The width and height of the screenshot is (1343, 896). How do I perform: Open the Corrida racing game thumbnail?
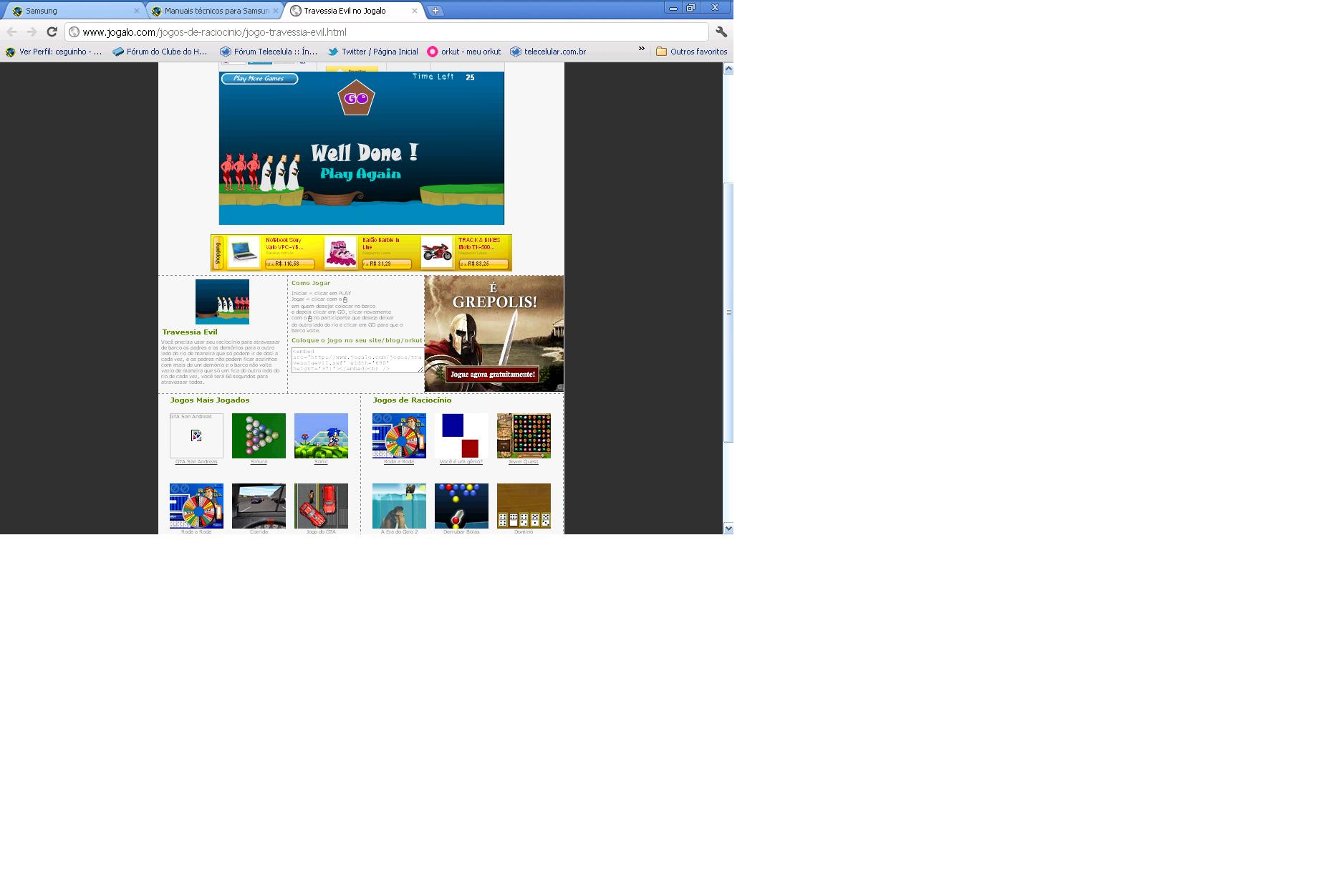pyautogui.click(x=259, y=506)
